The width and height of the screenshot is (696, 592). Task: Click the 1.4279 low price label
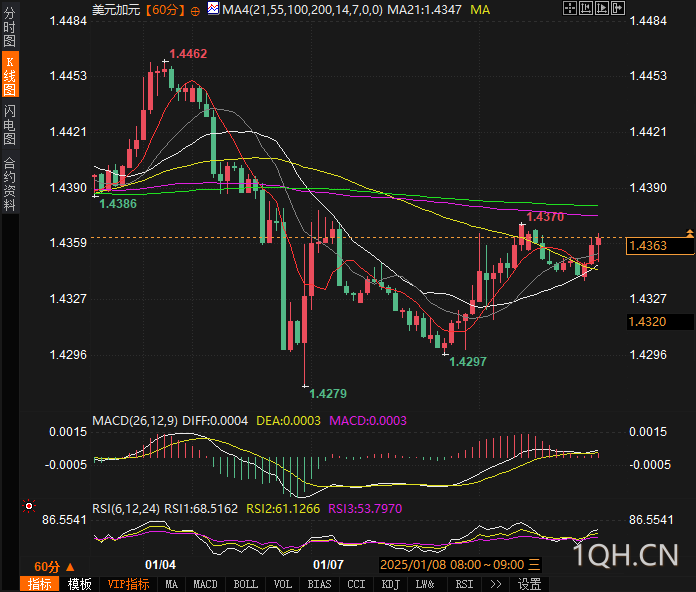coord(328,393)
